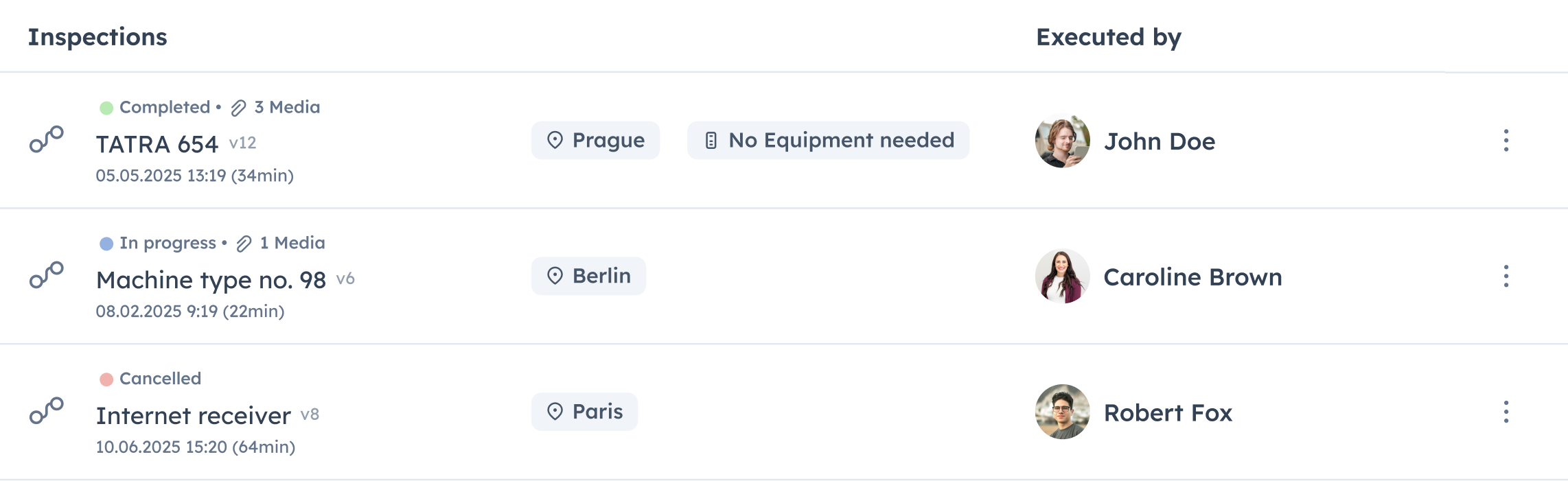
Task: Click the workflow icon beside Internet receiver
Action: pyautogui.click(x=47, y=411)
